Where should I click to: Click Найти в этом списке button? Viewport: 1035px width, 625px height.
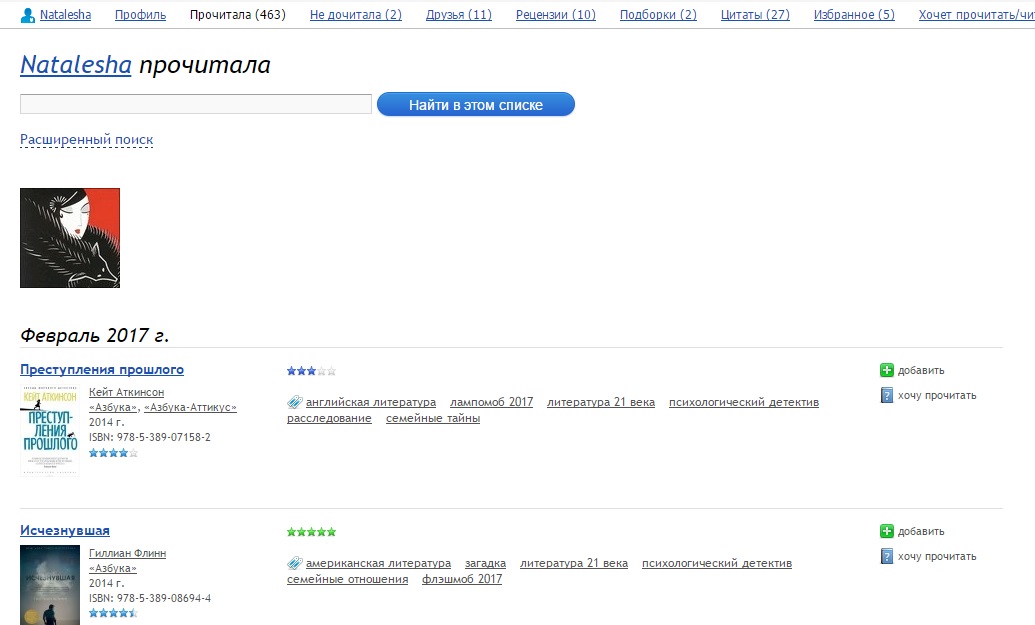[x=476, y=104]
